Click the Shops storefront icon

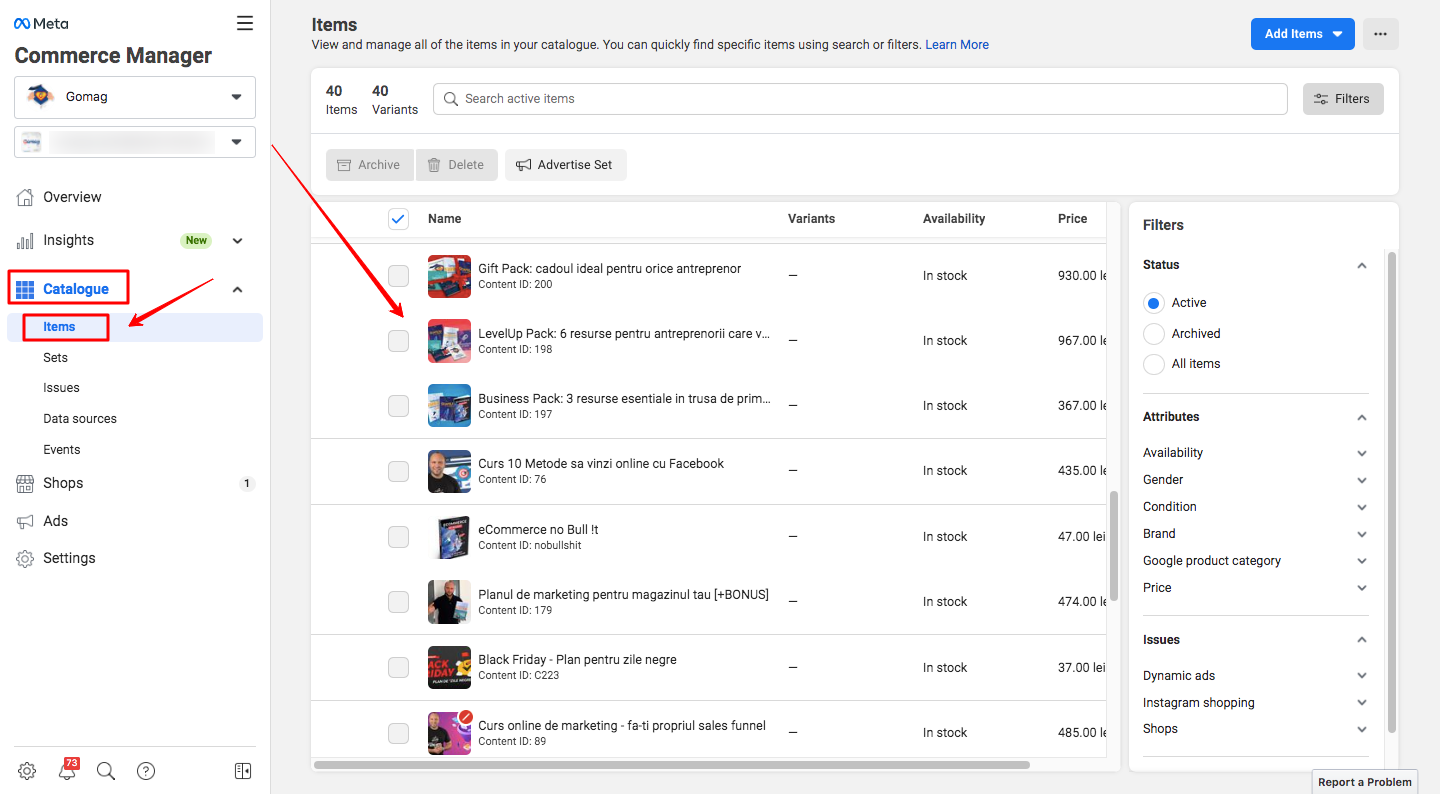point(26,483)
